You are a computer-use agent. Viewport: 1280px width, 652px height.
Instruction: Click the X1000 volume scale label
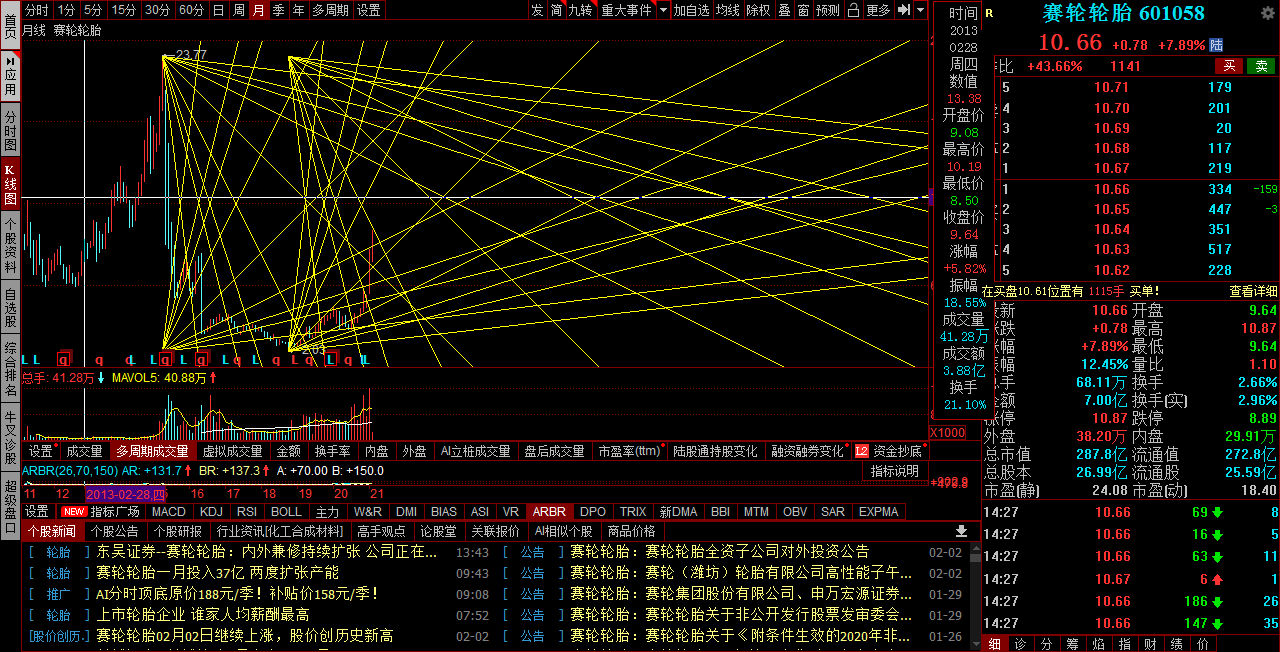(x=948, y=432)
